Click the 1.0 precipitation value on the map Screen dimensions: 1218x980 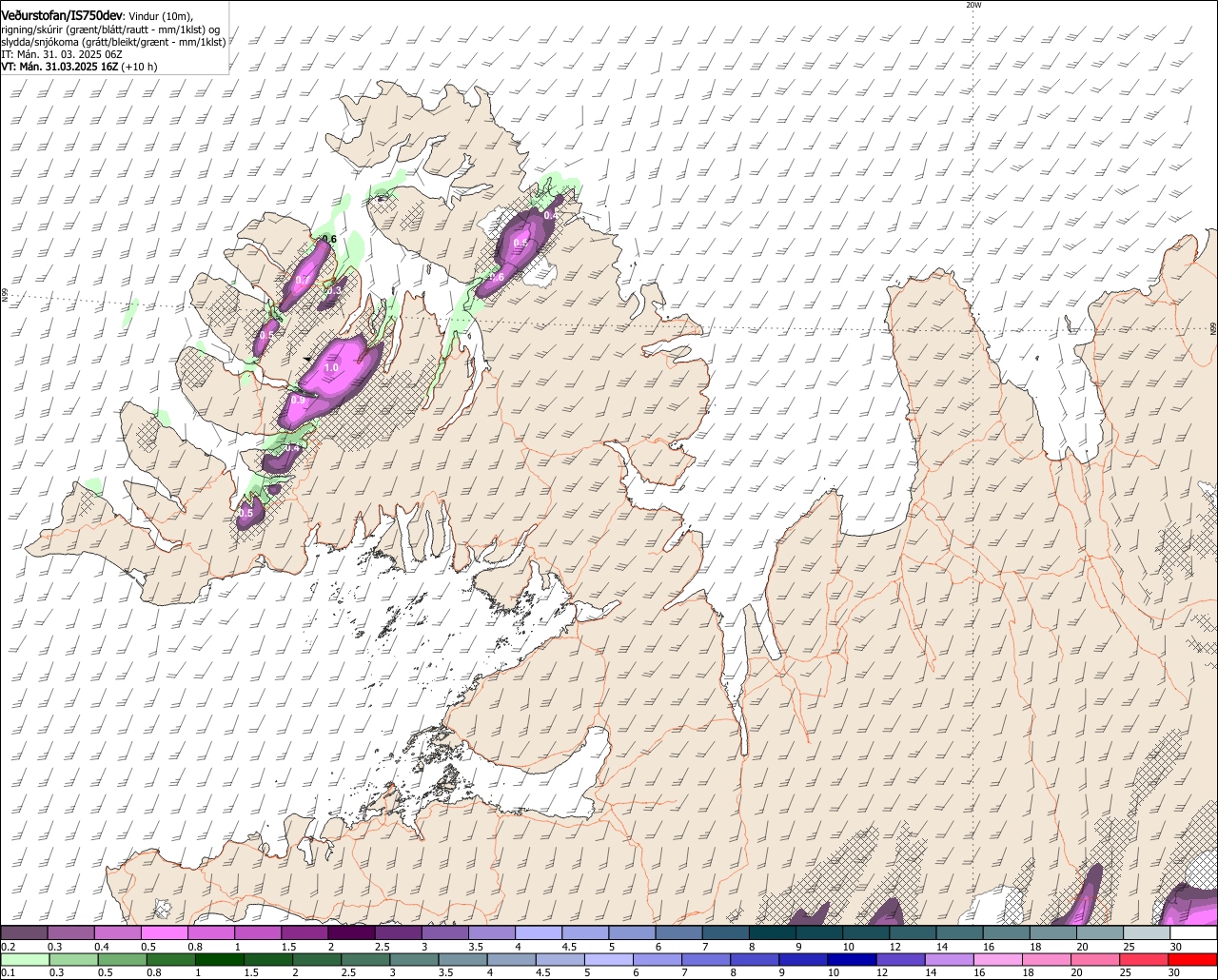(x=332, y=367)
